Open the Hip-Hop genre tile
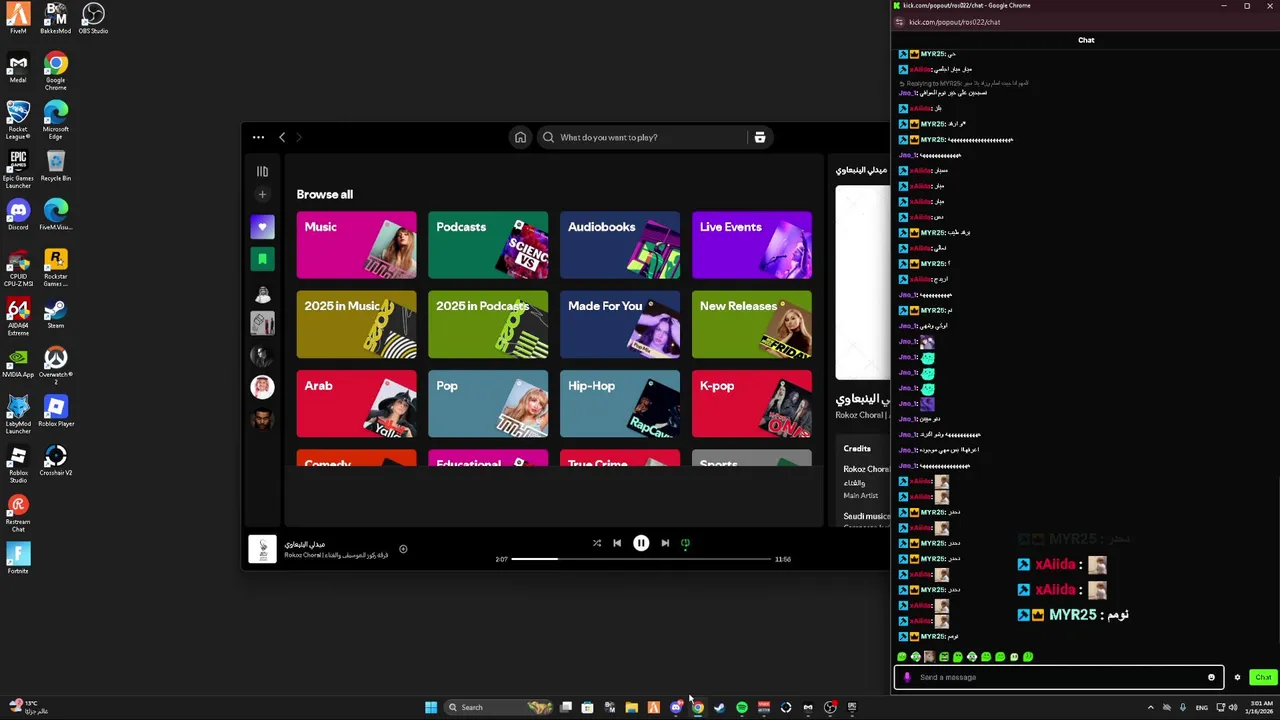 pyautogui.click(x=620, y=404)
